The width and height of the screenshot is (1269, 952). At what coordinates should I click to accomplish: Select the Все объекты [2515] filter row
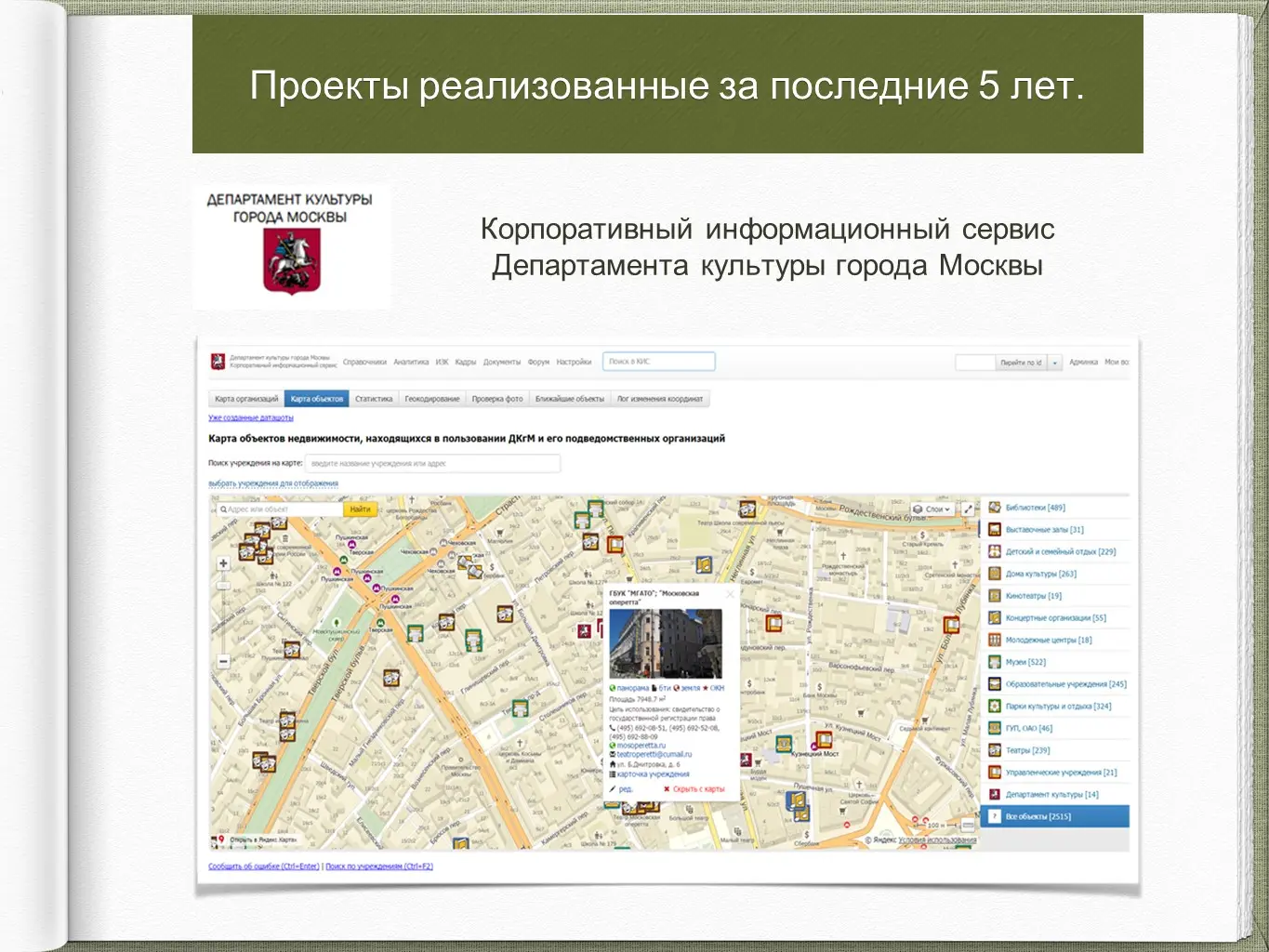click(x=1055, y=816)
